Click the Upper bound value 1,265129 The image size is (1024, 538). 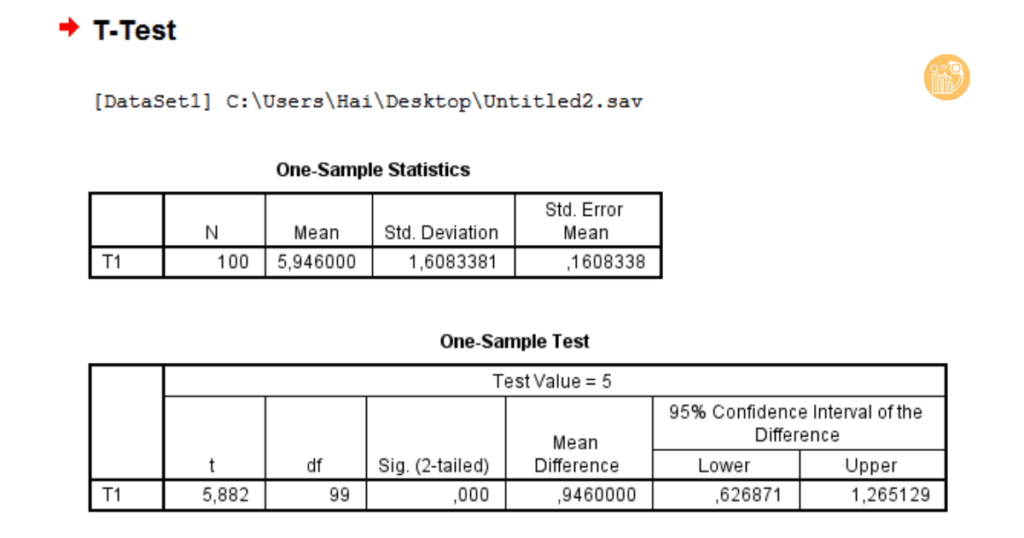[892, 495]
